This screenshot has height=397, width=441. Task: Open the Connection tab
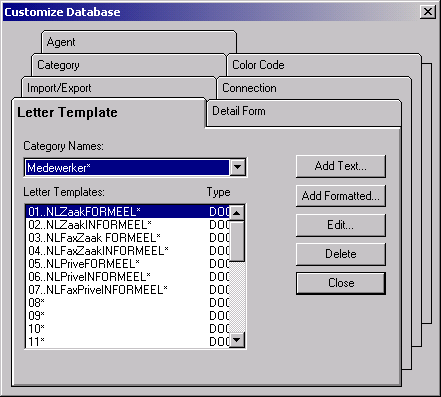point(314,88)
